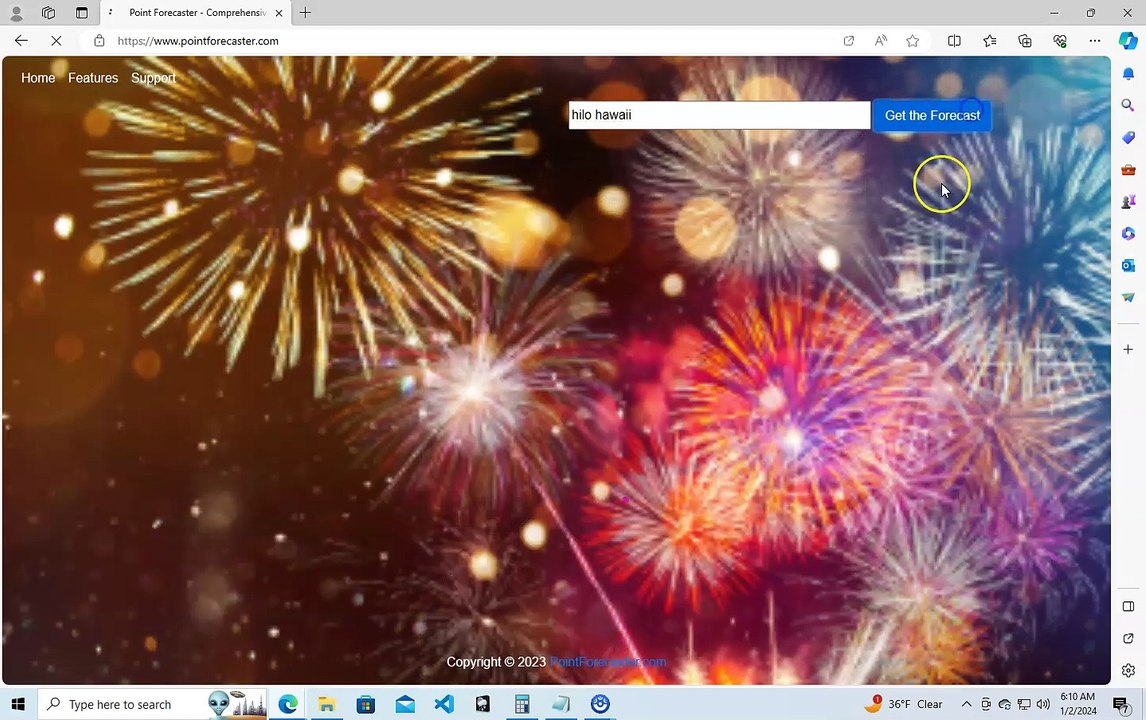Image resolution: width=1146 pixels, height=720 pixels.
Task: Open a new tab
Action: [306, 12]
